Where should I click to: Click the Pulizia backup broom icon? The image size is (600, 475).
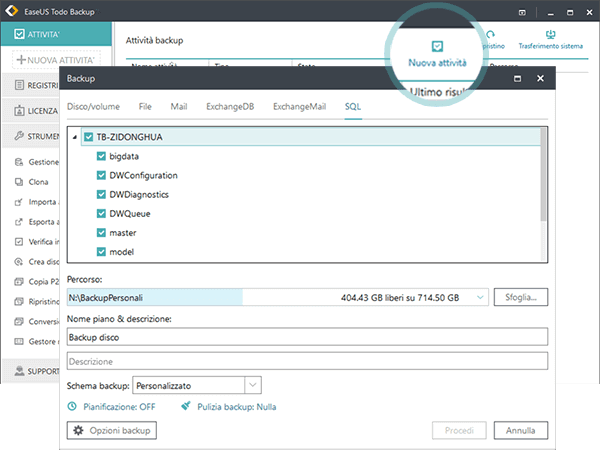point(186,406)
